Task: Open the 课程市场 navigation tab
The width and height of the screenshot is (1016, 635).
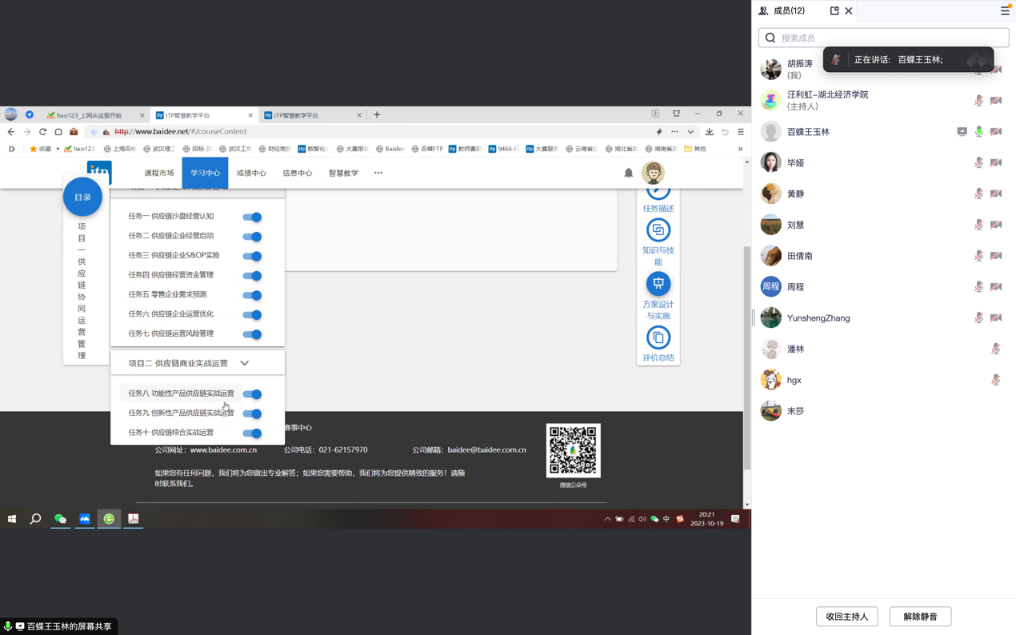Action: coord(159,173)
